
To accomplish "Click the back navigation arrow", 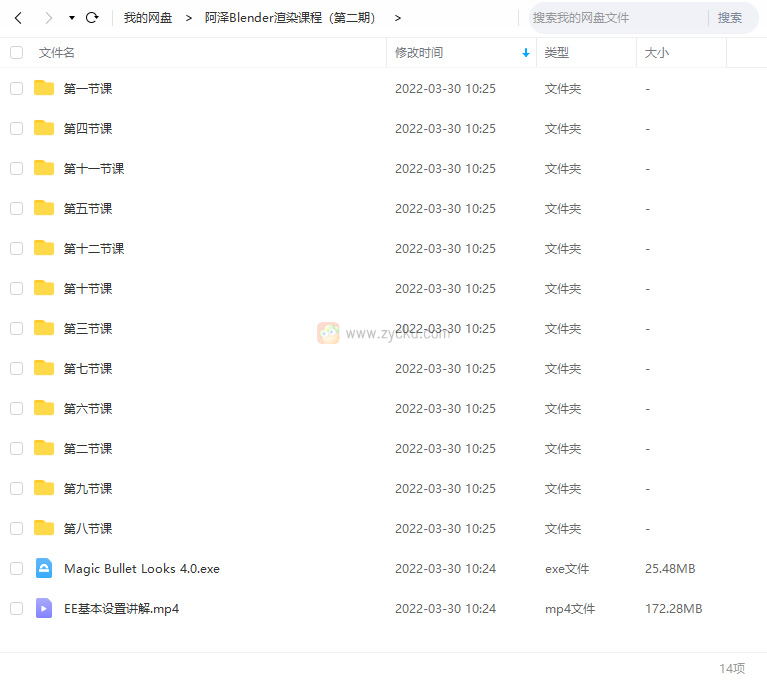I will (x=18, y=18).
